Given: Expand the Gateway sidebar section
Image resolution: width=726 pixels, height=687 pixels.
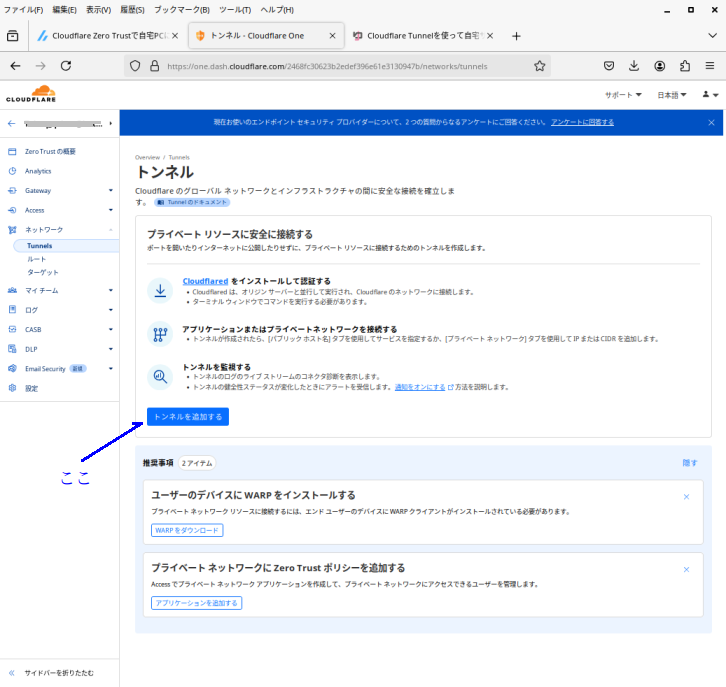Looking at the screenshot, I should [111, 190].
